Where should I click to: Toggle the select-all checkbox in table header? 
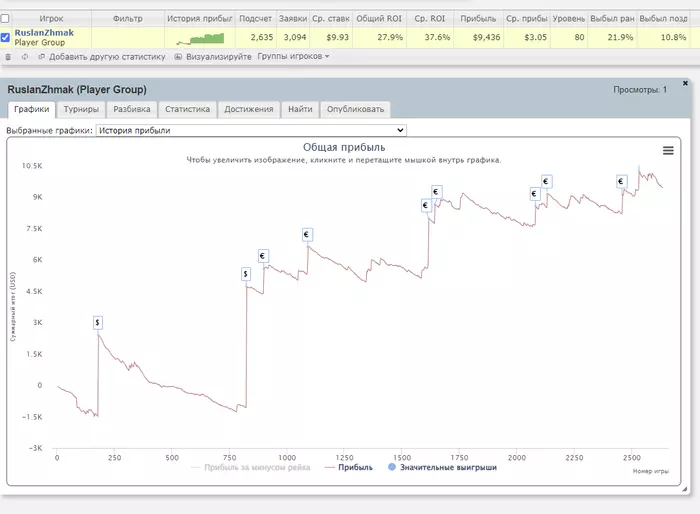(5, 19)
